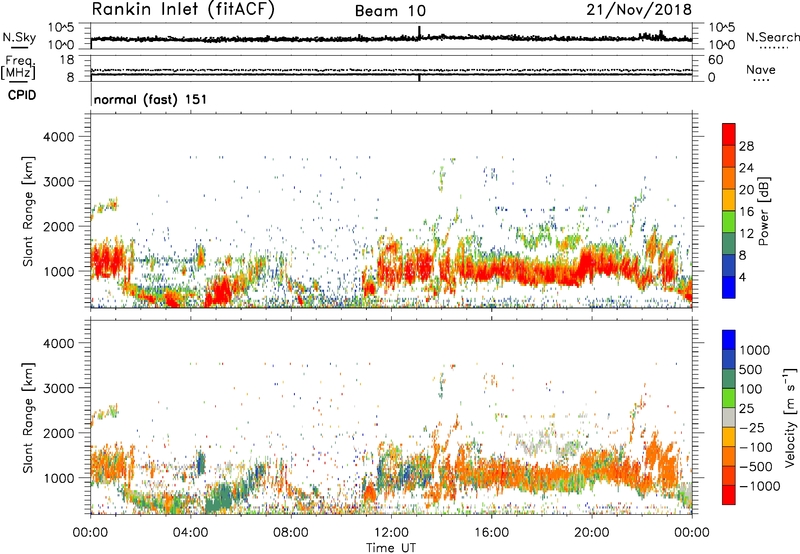Click the 'CPID' label
This screenshot has height=554, width=800.
22,95
